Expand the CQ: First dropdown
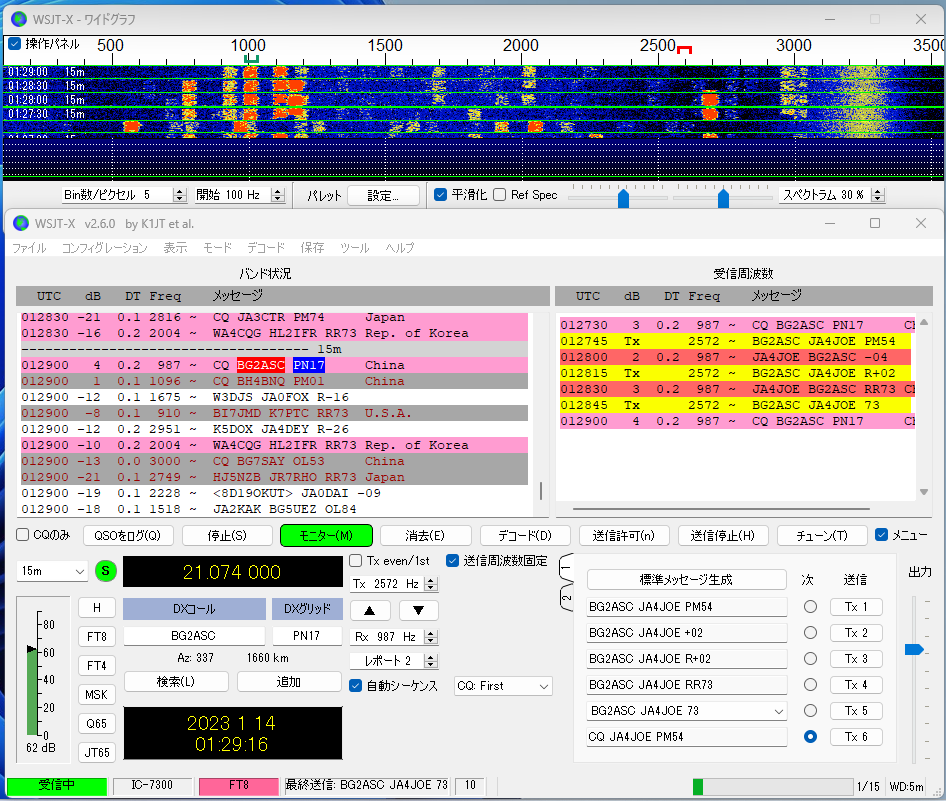Image resolution: width=946 pixels, height=801 pixels. [x=503, y=686]
